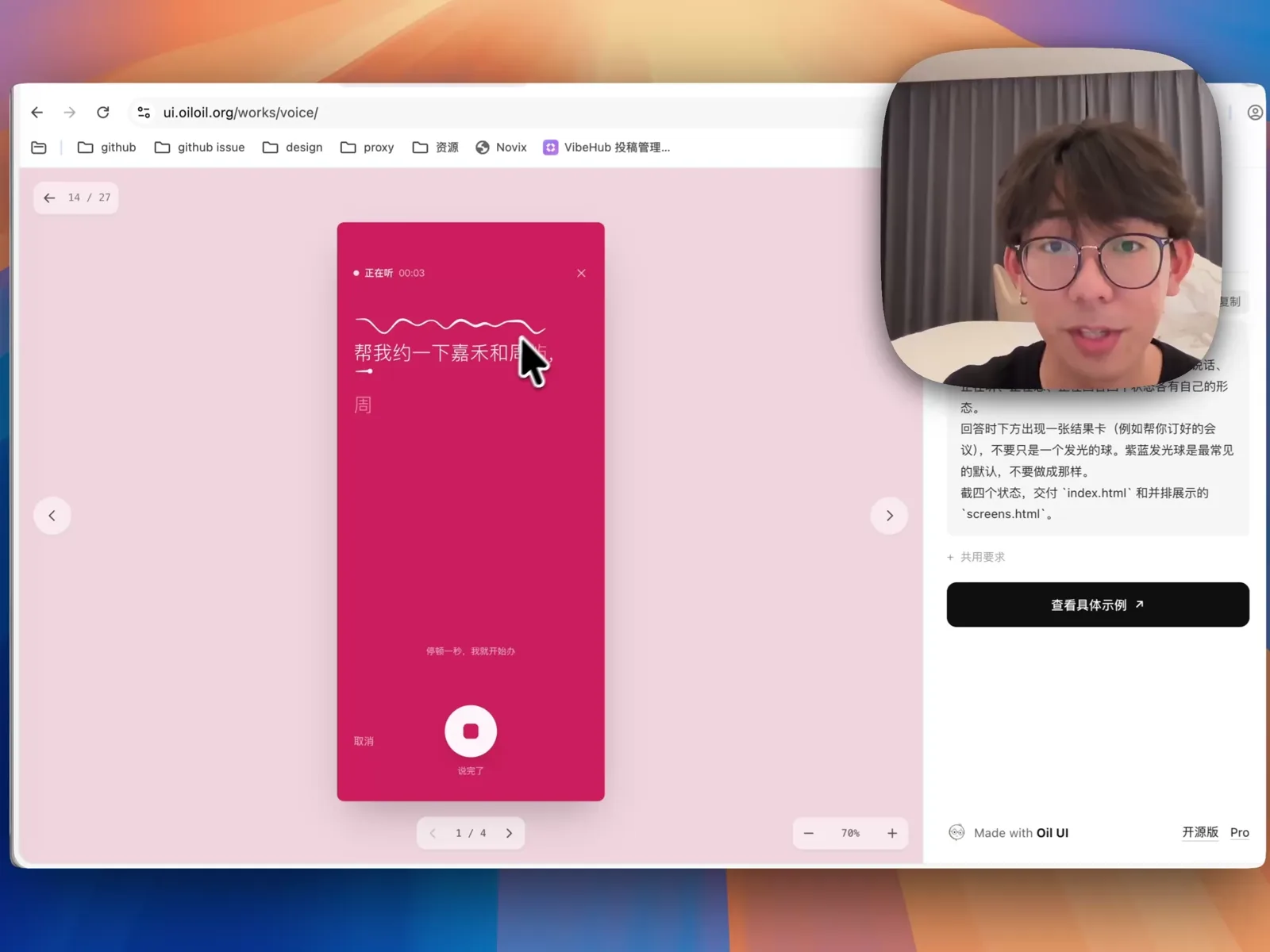Open the Novix bookmark
The image size is (1270, 952).
click(501, 148)
